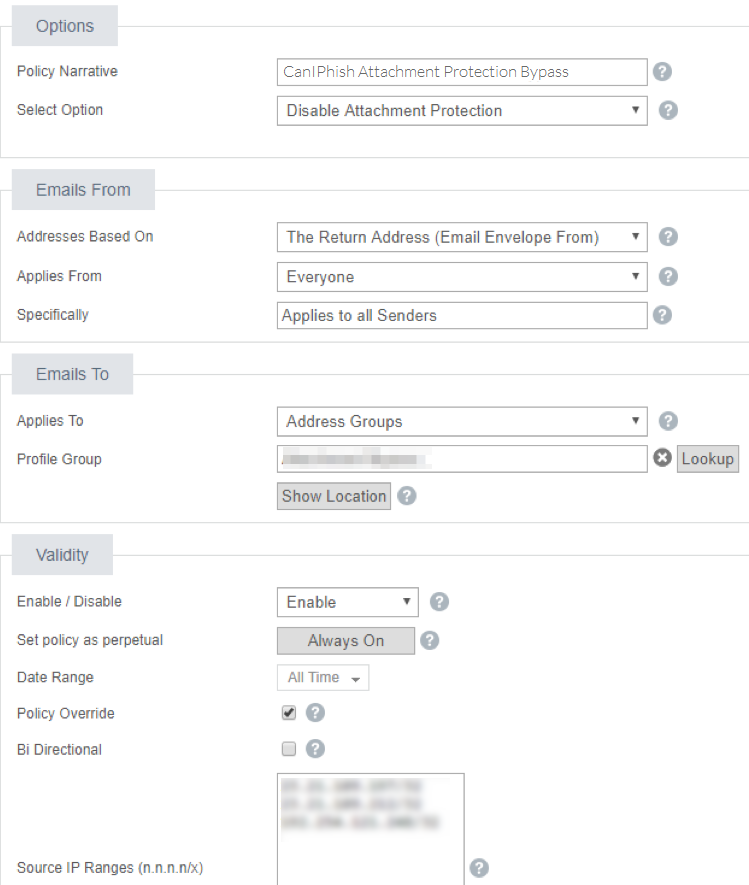Select the Options section header

[x=64, y=25]
